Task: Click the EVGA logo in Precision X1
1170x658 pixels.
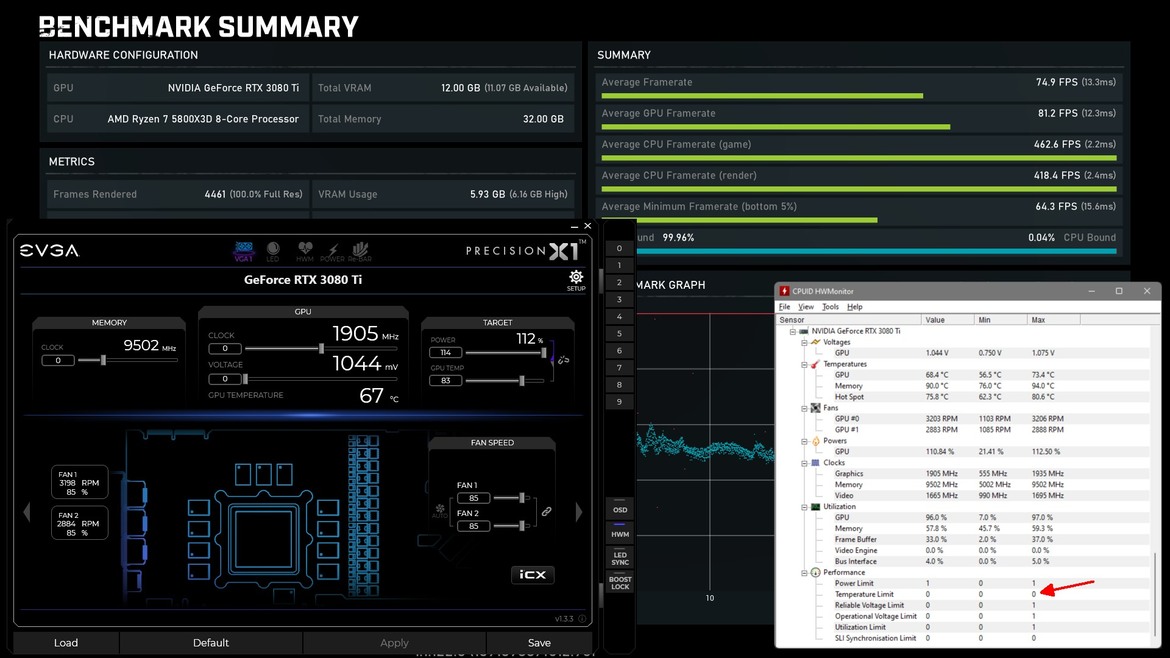Action: (49, 251)
